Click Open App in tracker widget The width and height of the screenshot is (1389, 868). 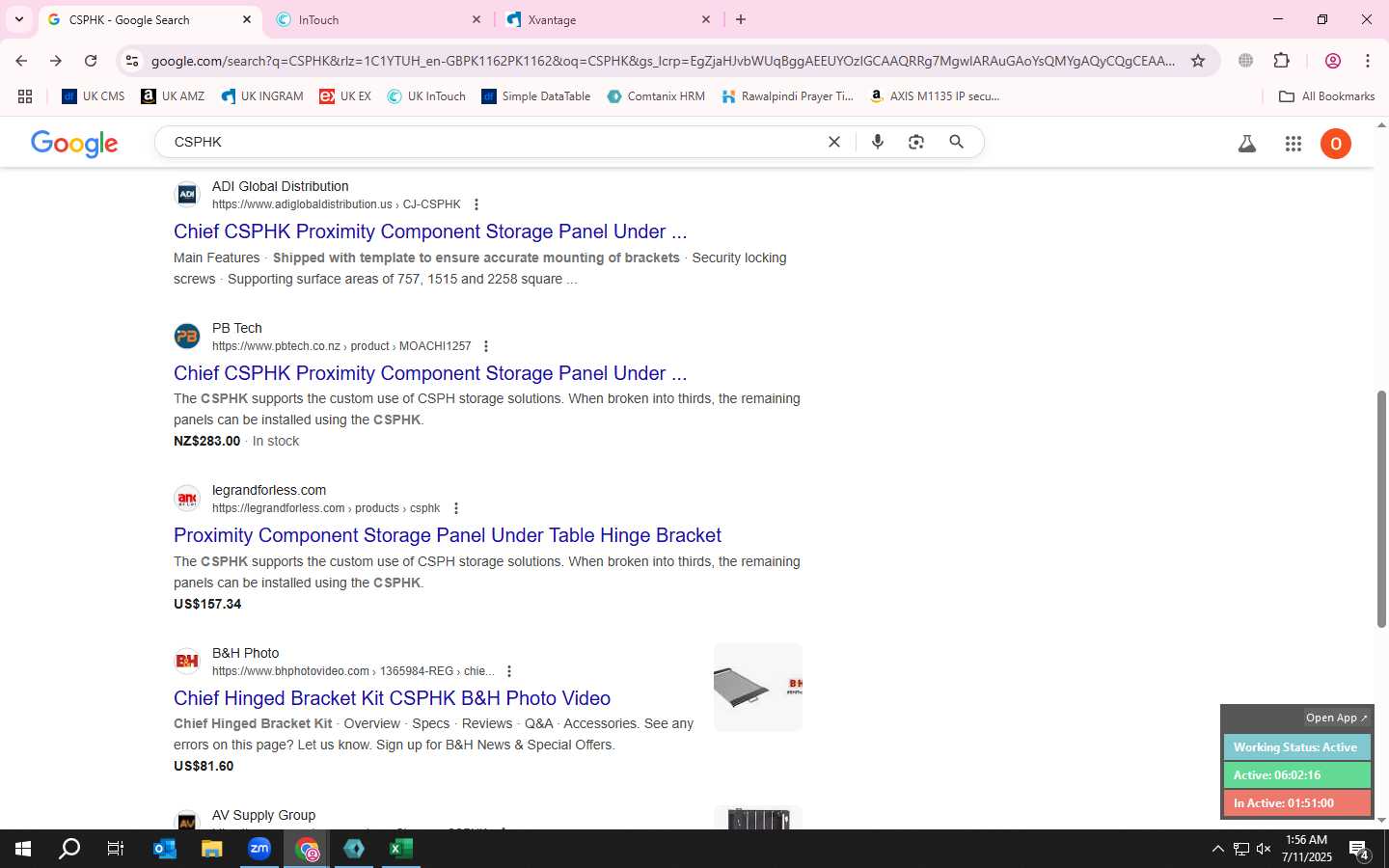click(1336, 718)
